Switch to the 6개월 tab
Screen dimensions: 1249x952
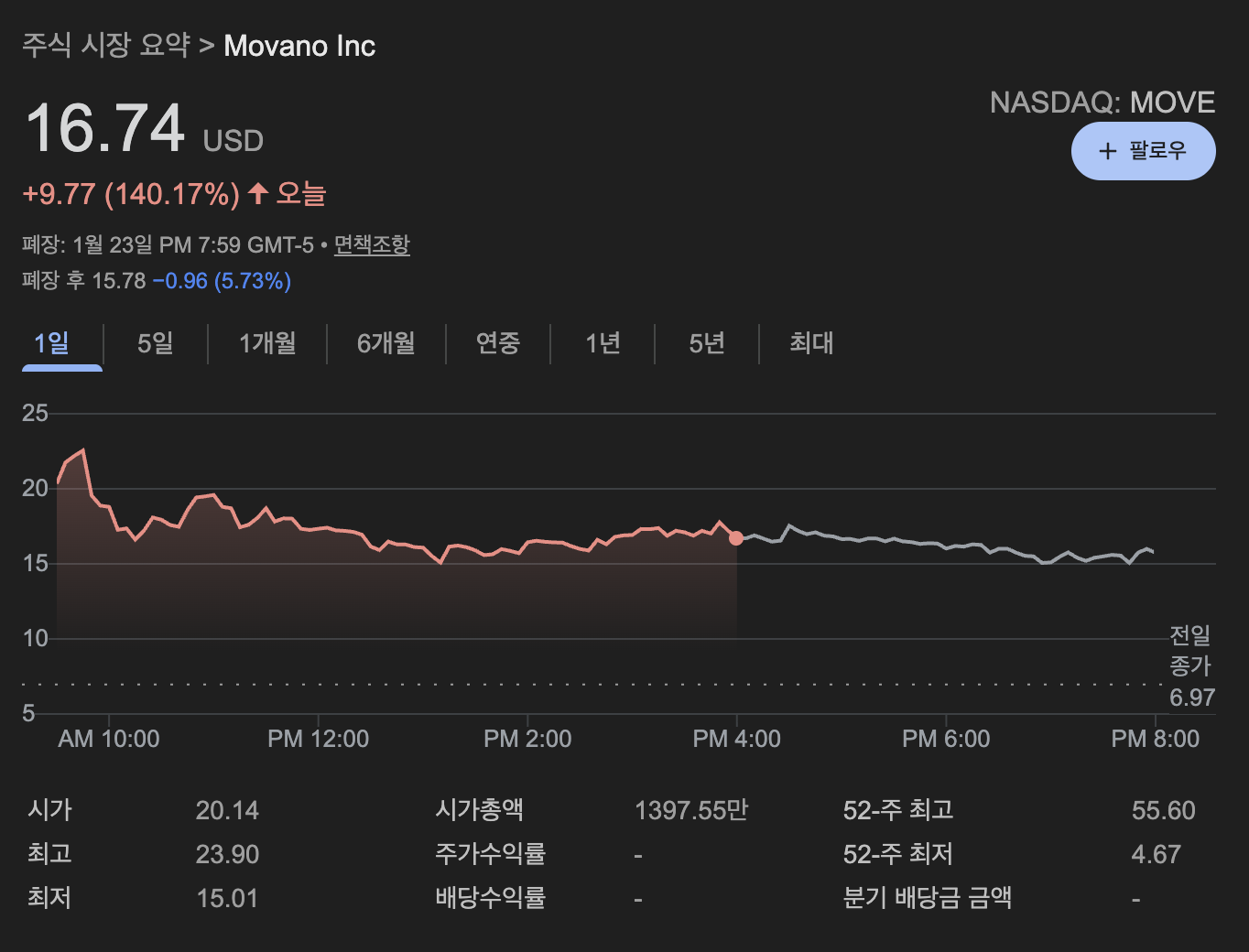386,343
